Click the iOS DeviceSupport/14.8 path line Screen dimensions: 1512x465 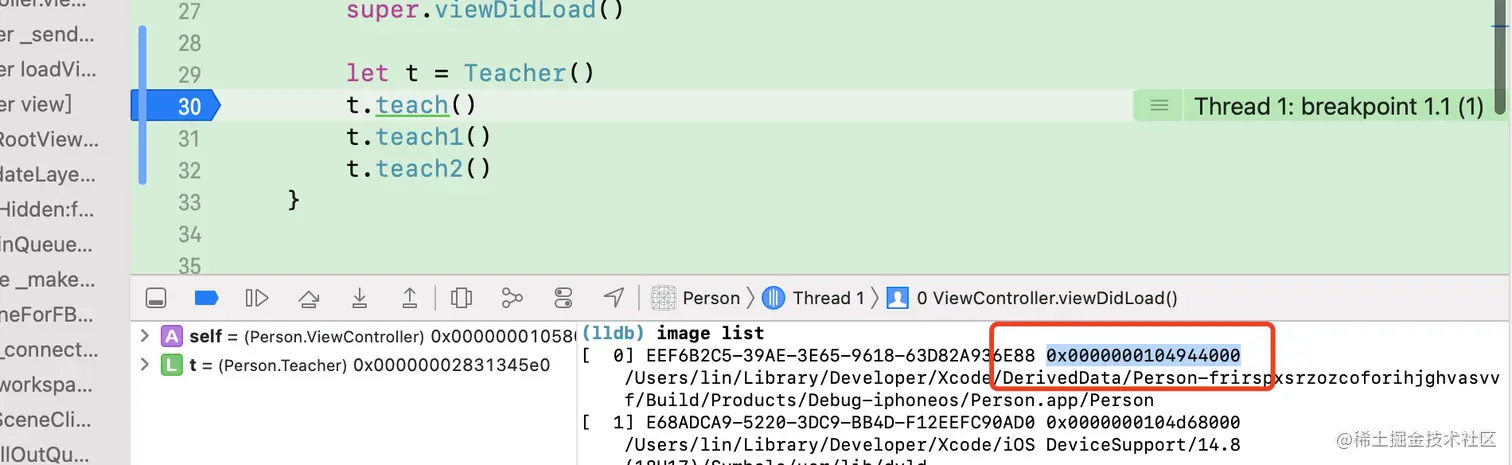[x=933, y=443]
